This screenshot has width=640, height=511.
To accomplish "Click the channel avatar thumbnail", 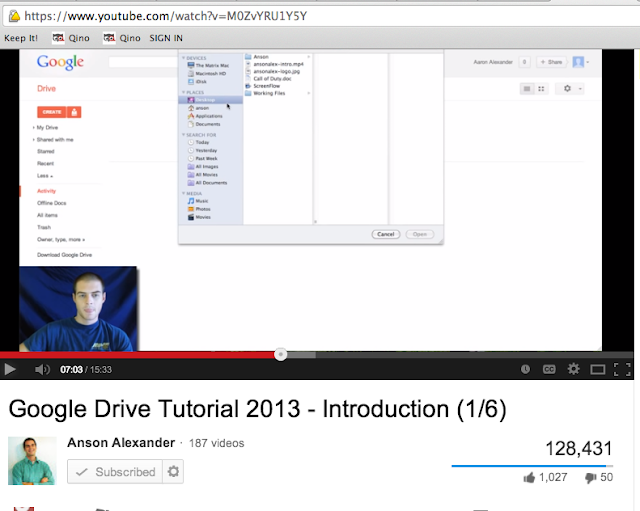I will 32,461.
